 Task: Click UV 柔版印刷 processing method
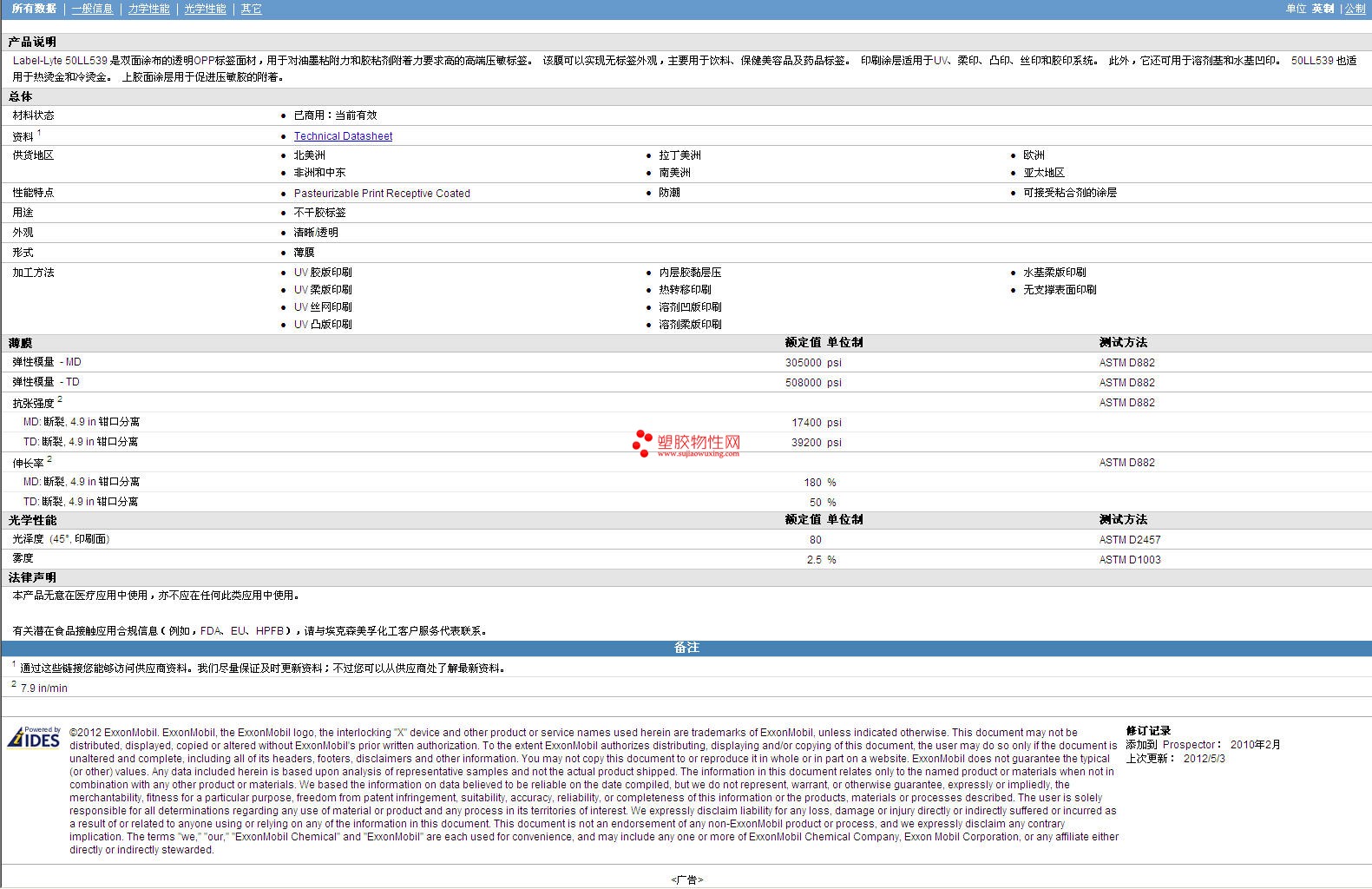(x=323, y=290)
